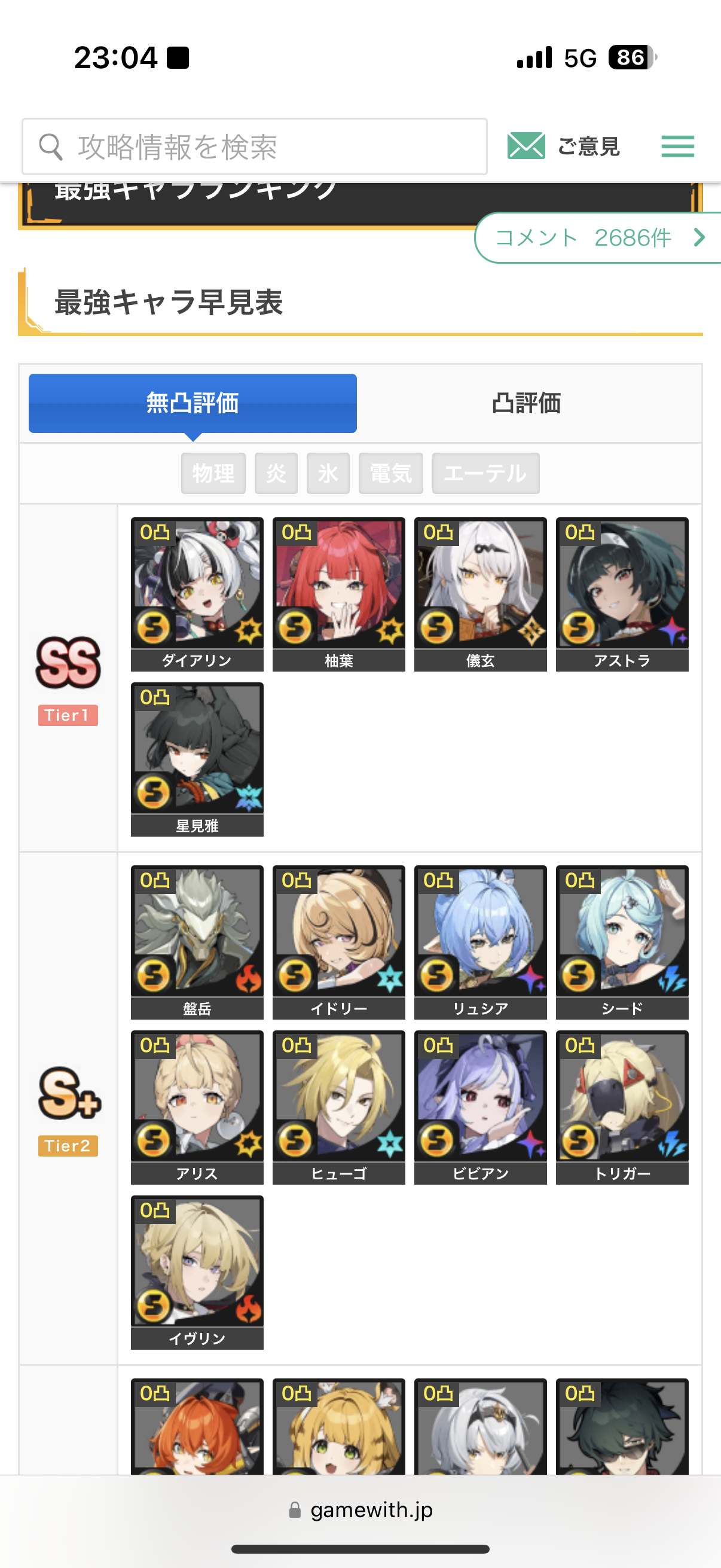Viewport: 721px width, 1568px height.
Task: Tap the ご意見 envelope icon
Action: [526, 146]
